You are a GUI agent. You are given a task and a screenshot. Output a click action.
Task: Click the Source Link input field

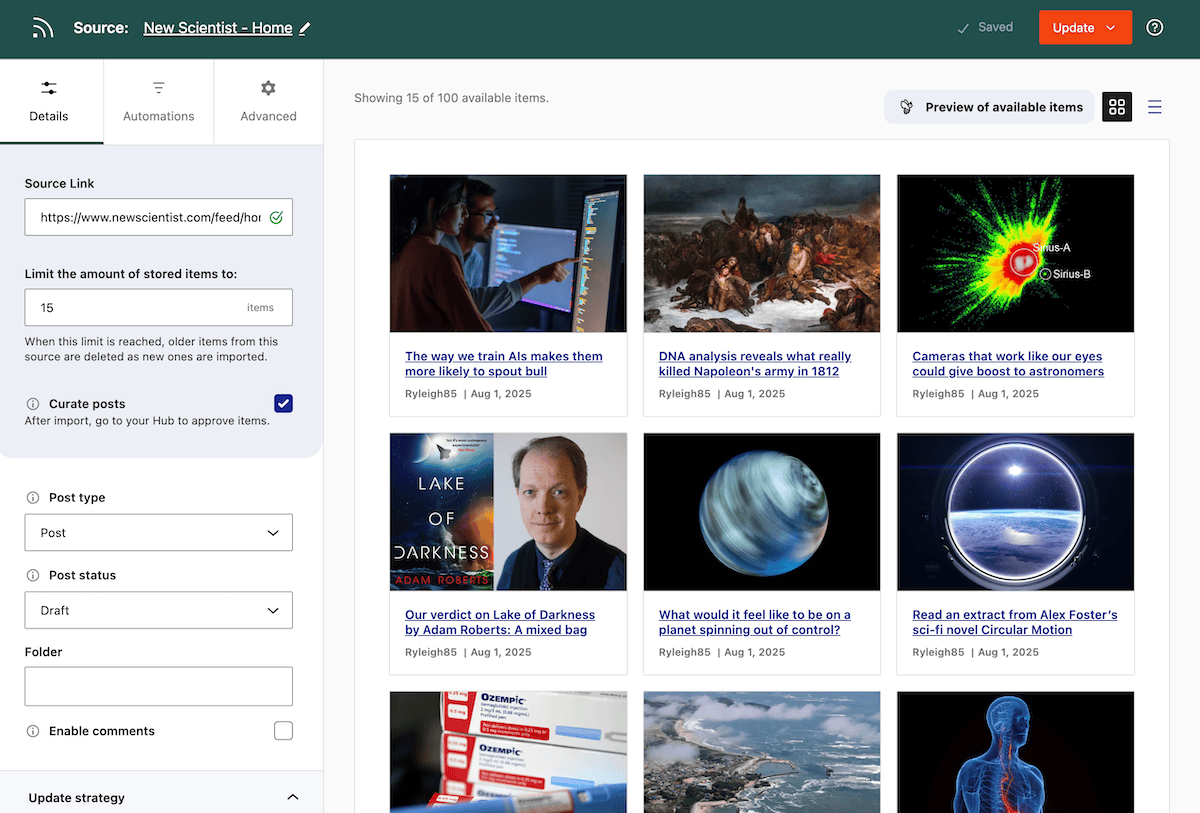pos(159,217)
